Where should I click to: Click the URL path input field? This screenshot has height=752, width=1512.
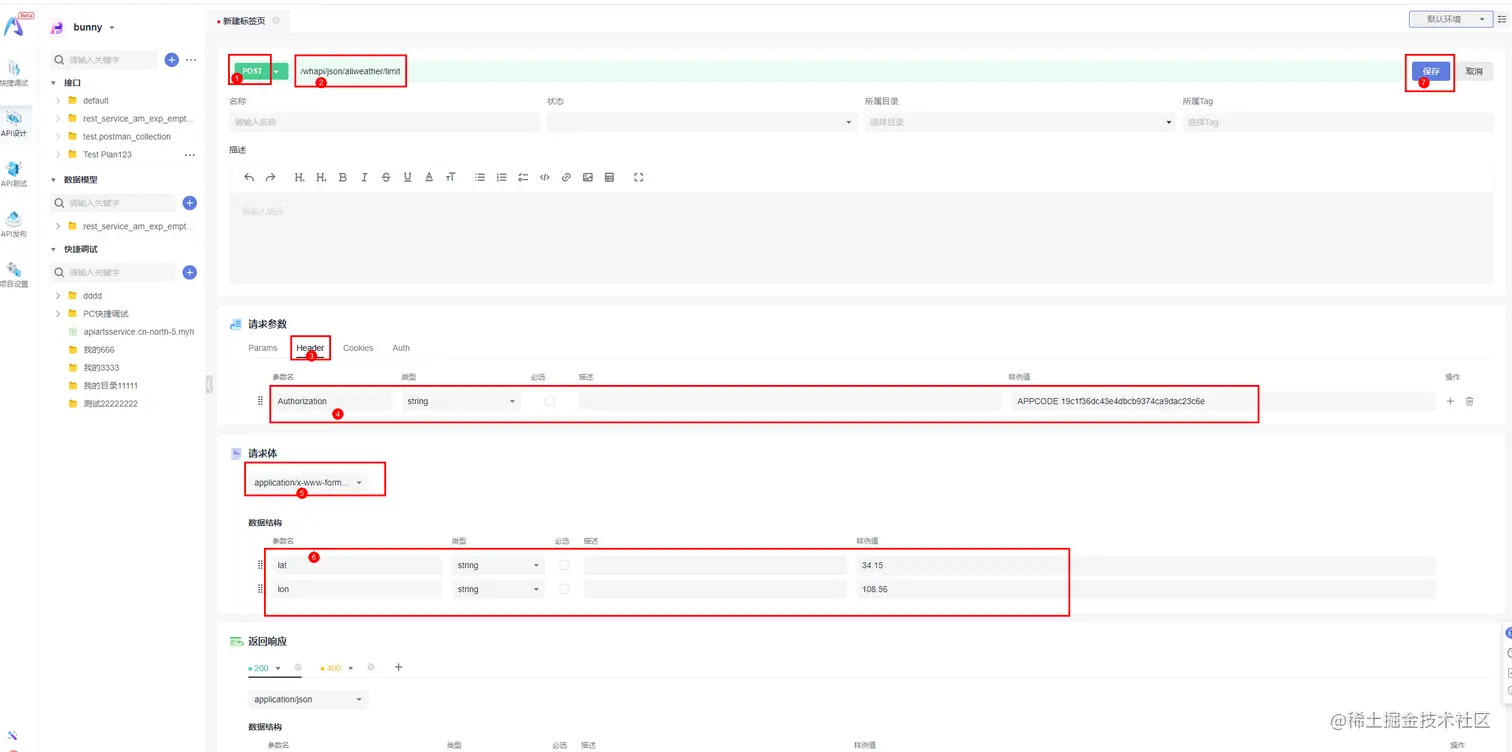[x=850, y=71]
